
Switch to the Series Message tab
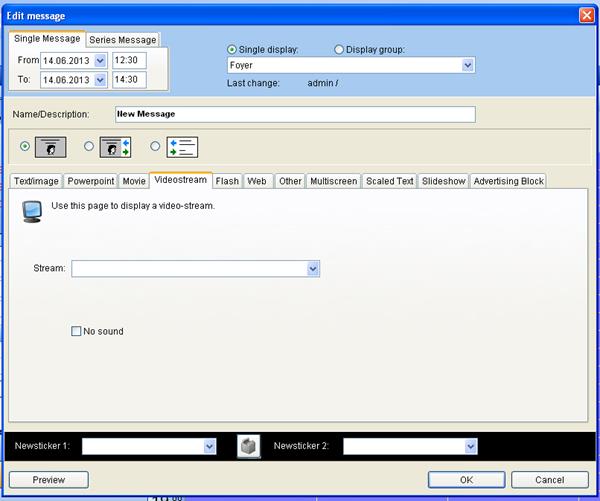(x=123, y=40)
